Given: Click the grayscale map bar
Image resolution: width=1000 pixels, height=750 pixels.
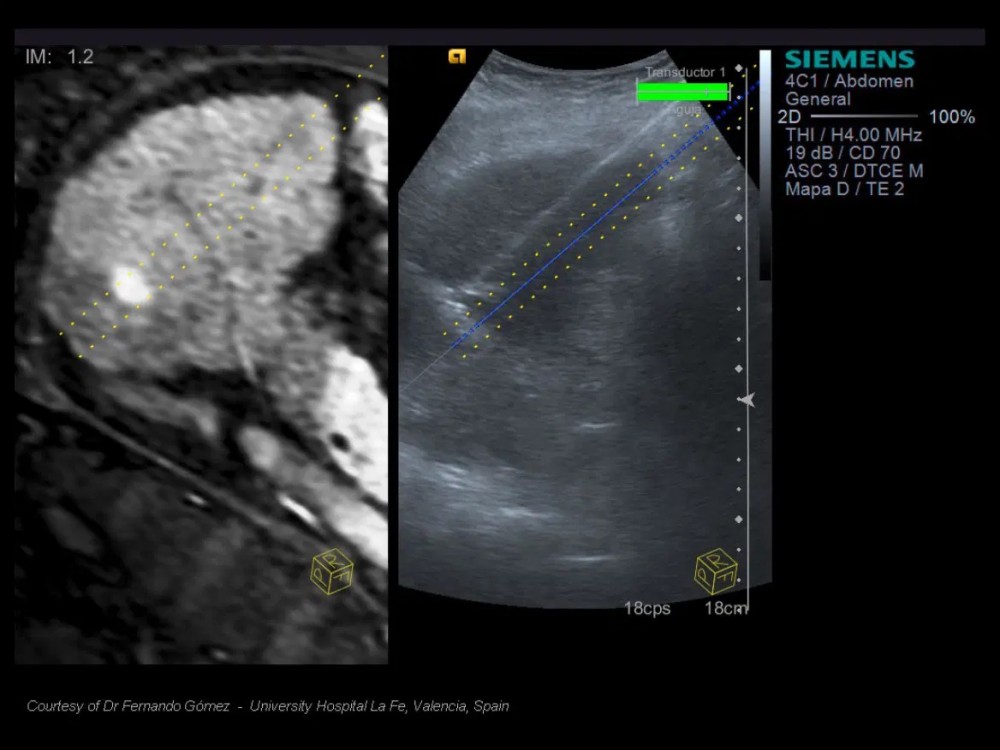Looking at the screenshot, I should pos(765,160).
